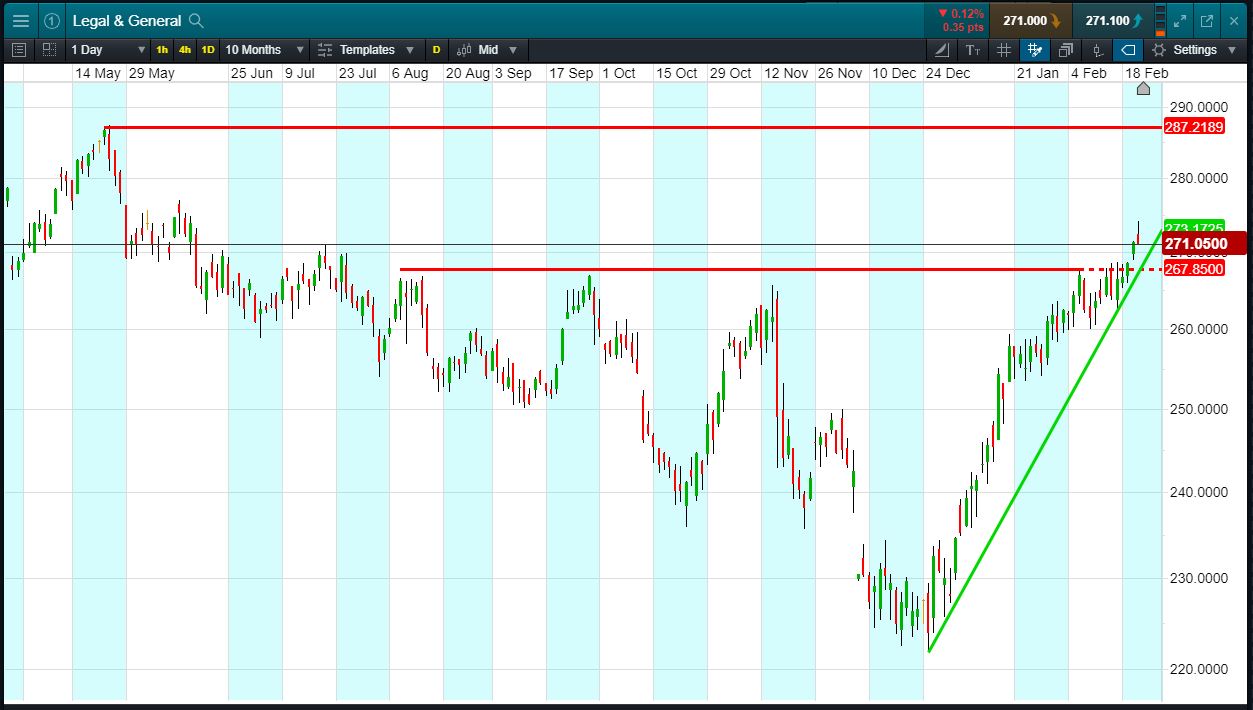Screen dimensions: 1253x710
Task: Toggle the chart grid lines icon
Action: [x=1004, y=49]
